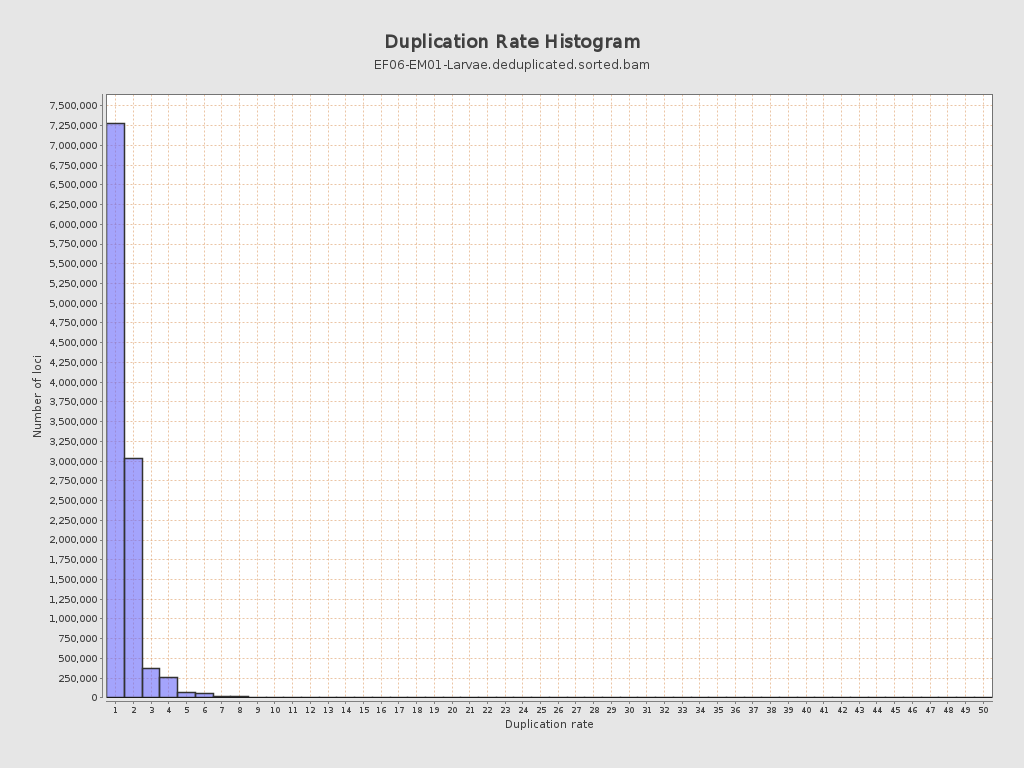Select the histogram bar for duplication rate 2
The width and height of the screenshot is (1024, 768).
[x=133, y=578]
